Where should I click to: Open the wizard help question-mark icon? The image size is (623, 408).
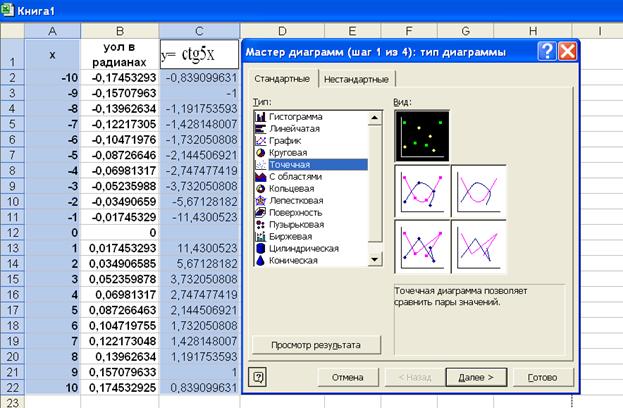tap(547, 52)
